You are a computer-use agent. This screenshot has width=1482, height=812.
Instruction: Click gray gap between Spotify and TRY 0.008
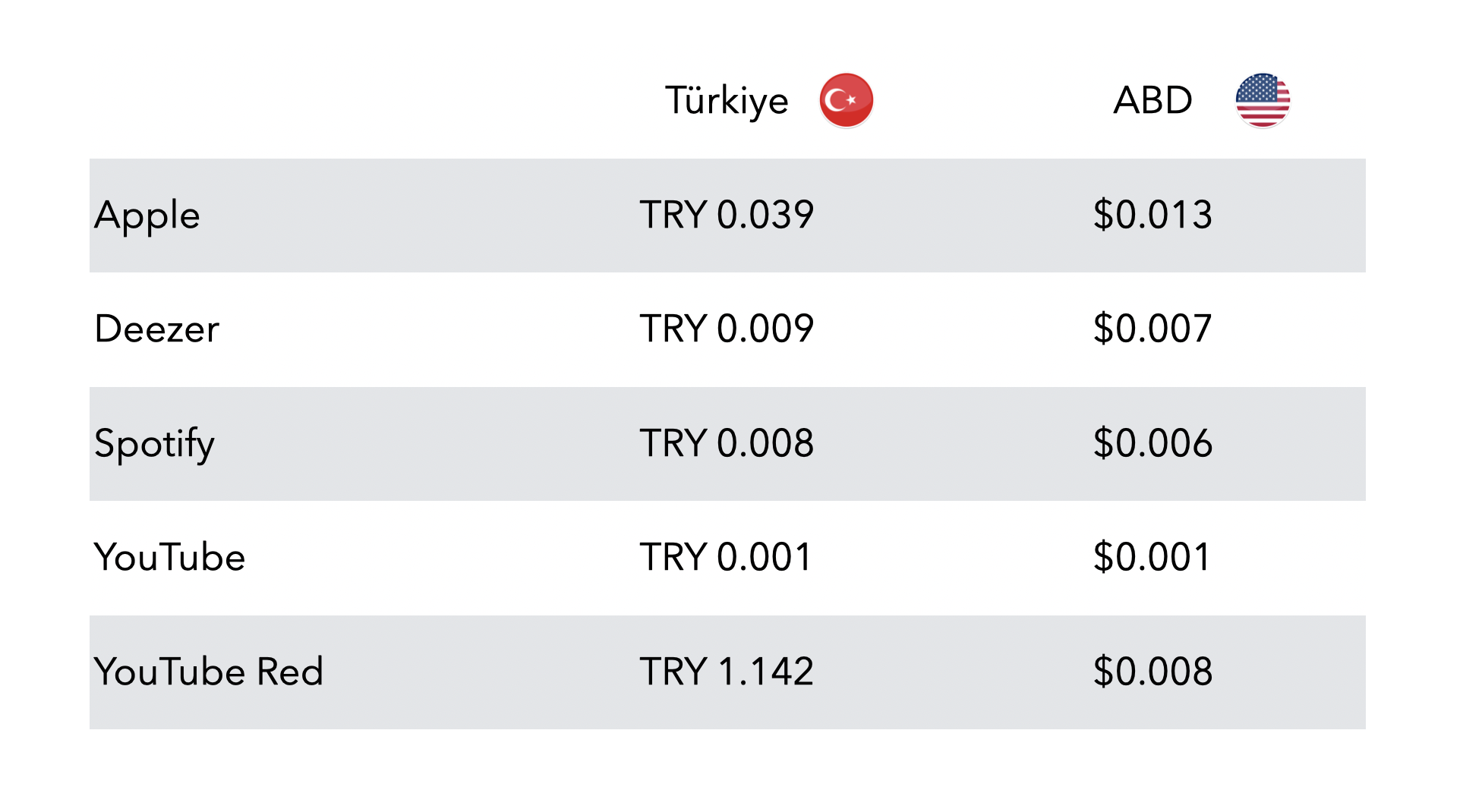coord(425,444)
